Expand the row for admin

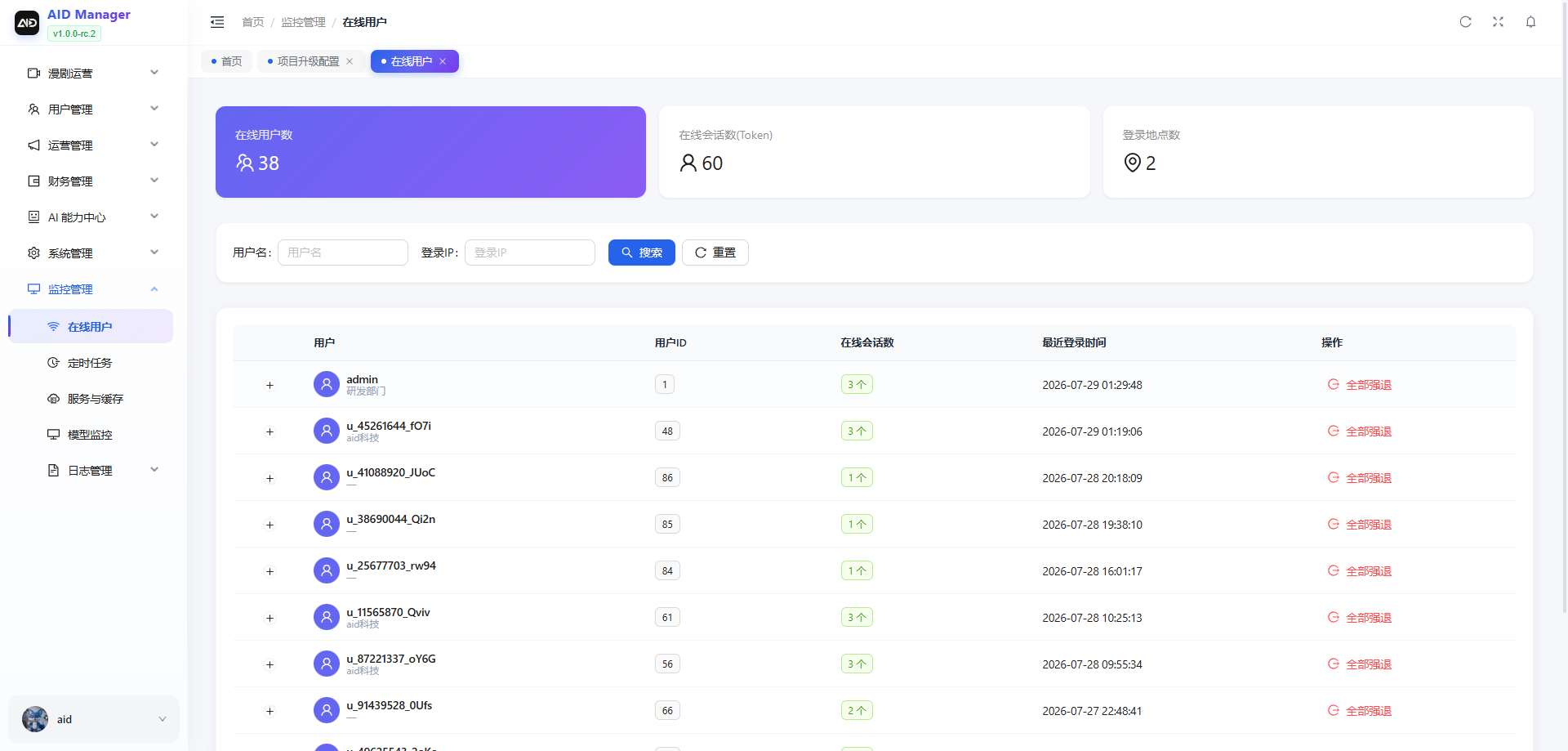[269, 385]
